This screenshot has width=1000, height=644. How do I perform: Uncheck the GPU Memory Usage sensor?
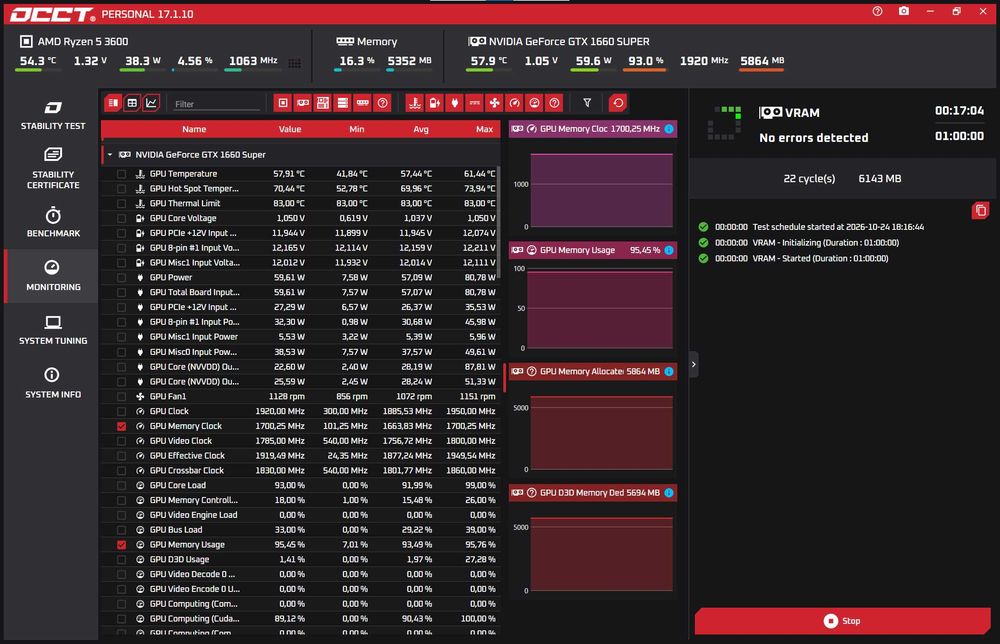tap(121, 545)
